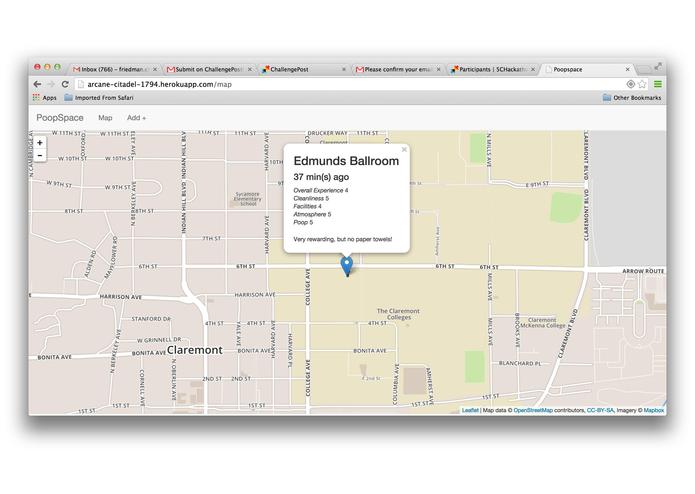Click the Apps grid shortcut
Screen dimensions: 695x494
[44, 97]
